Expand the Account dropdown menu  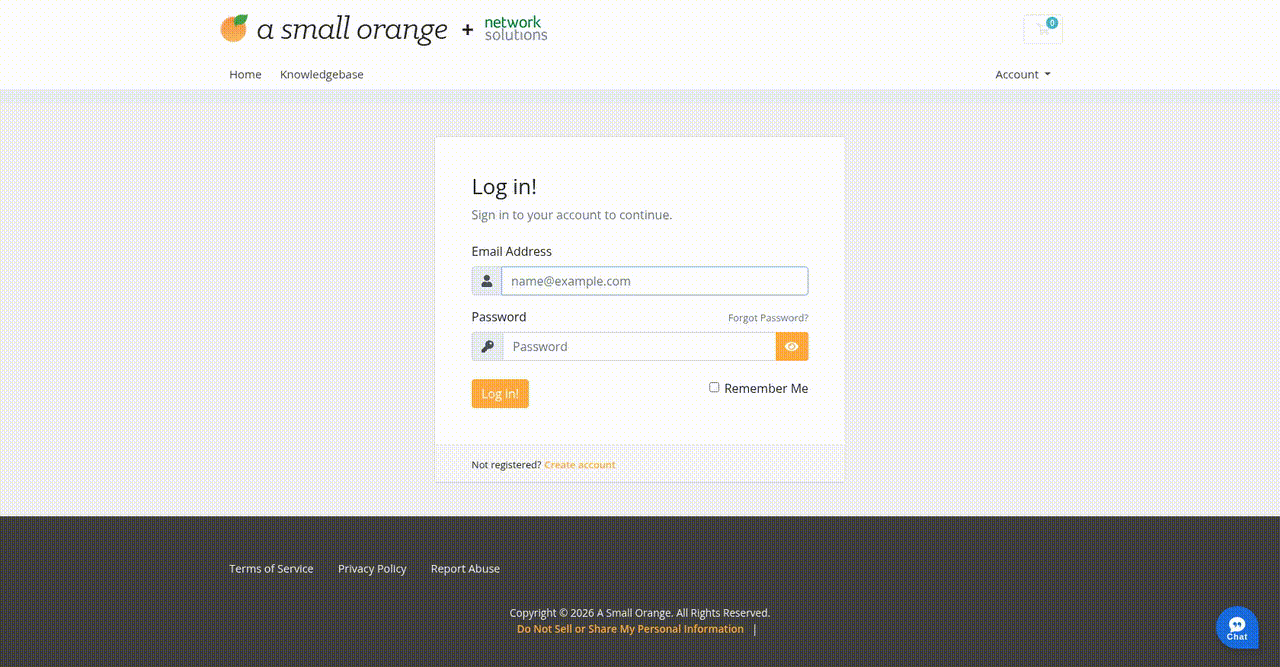click(1023, 74)
